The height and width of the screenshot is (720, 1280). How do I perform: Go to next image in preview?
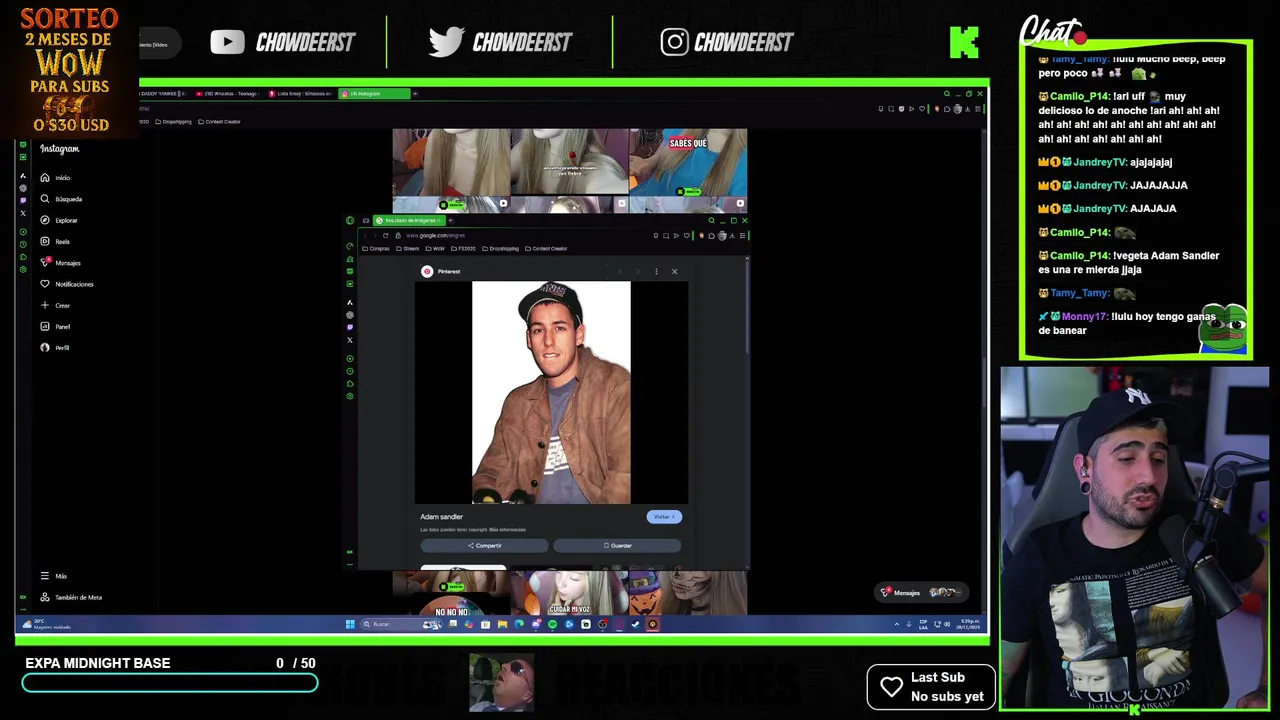(638, 271)
